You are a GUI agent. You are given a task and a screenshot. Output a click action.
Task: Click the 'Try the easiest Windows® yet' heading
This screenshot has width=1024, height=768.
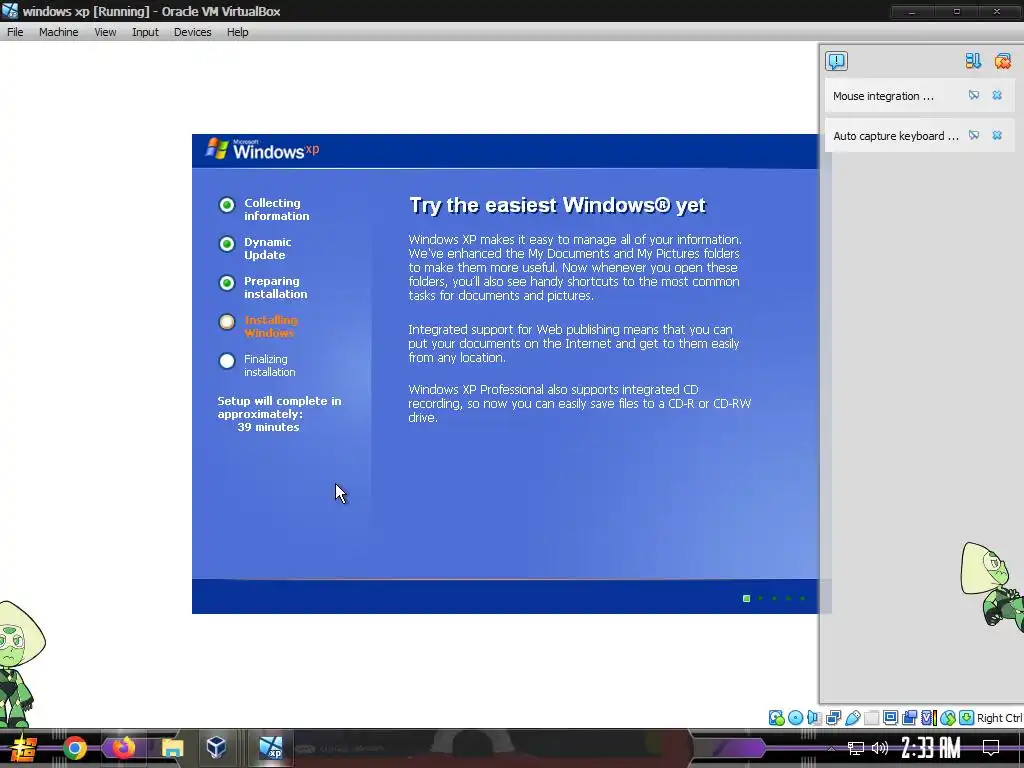[557, 205]
